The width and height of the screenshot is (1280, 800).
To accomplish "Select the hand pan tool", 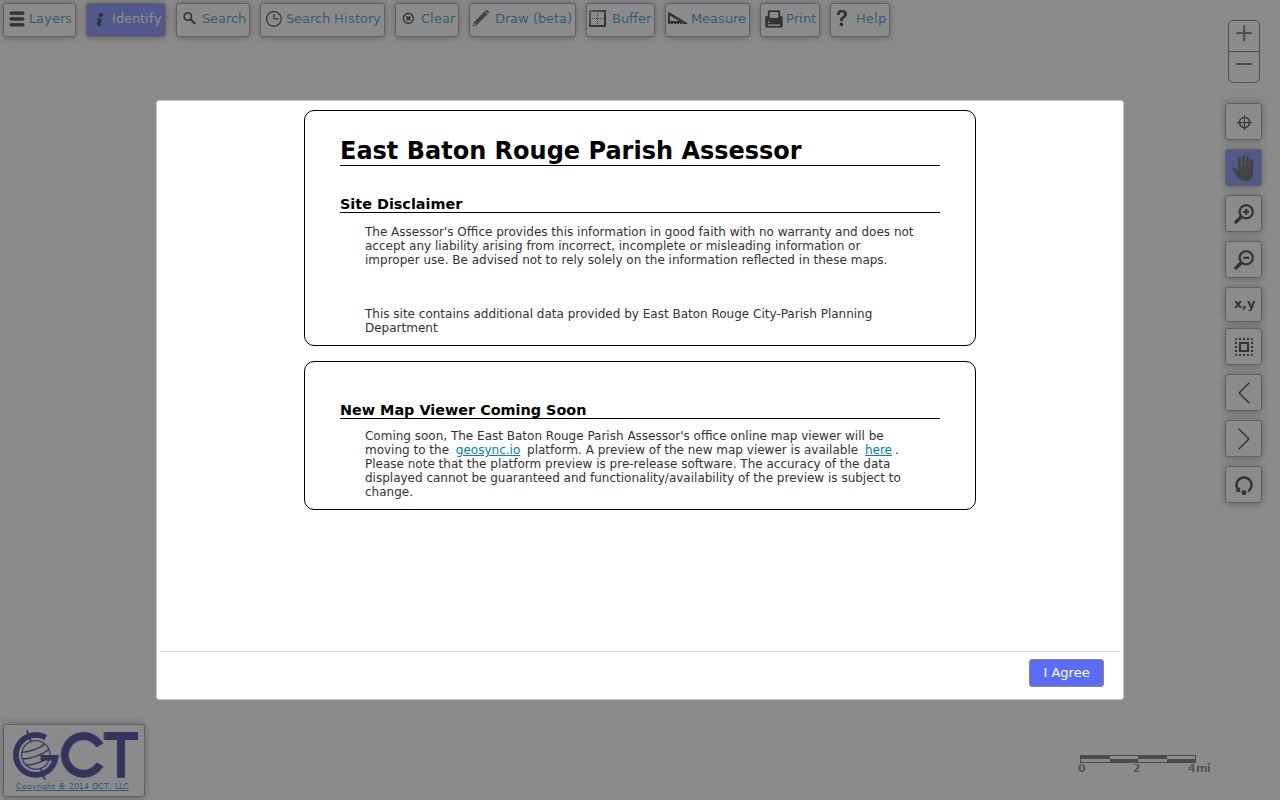I will click(x=1244, y=168).
